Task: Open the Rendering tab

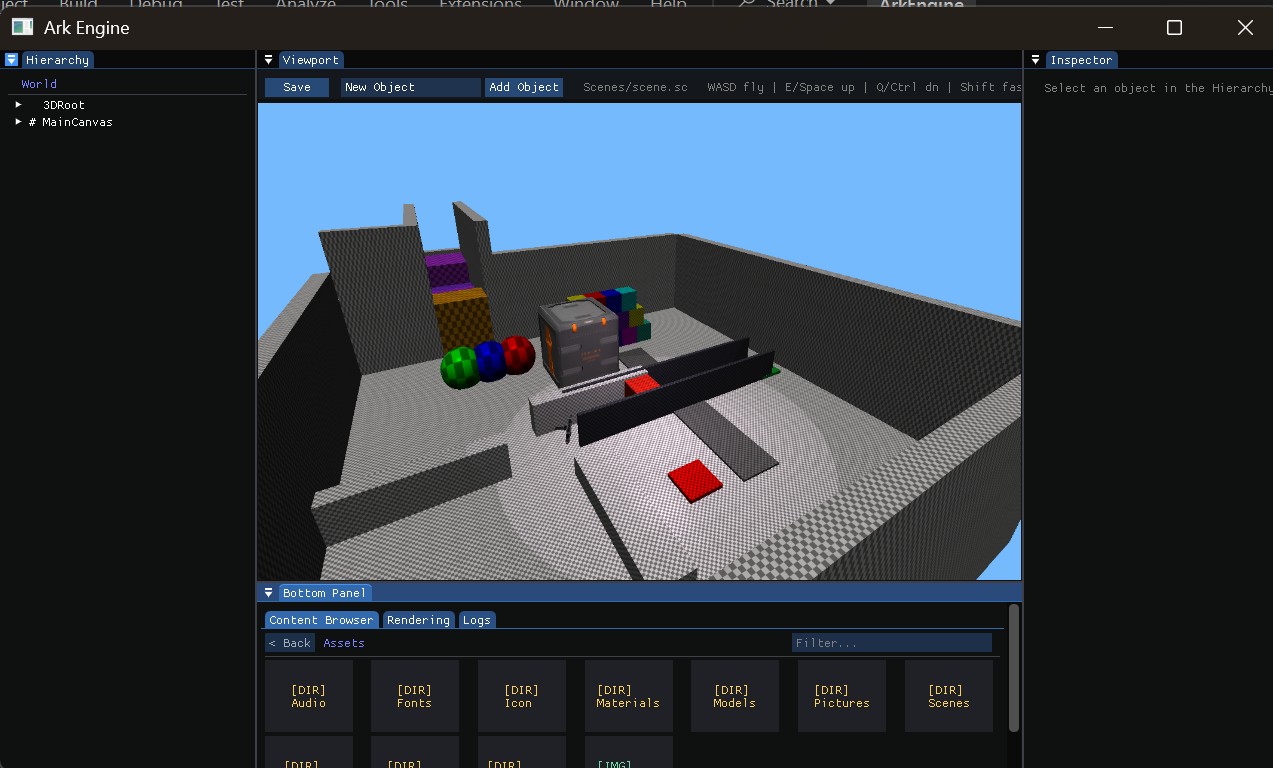Action: [x=418, y=620]
